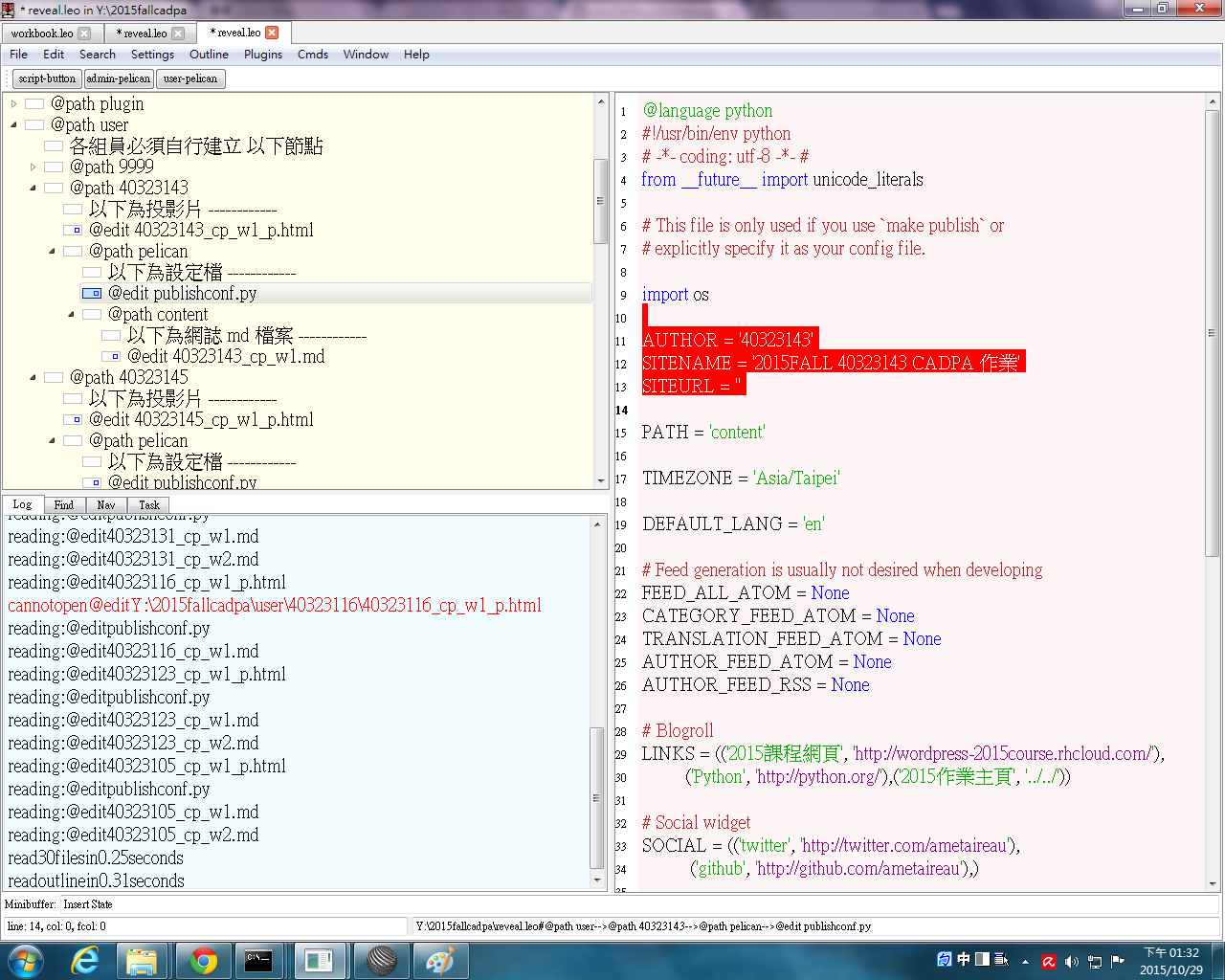Click the node box icon of @path plugin

[x=34, y=103]
